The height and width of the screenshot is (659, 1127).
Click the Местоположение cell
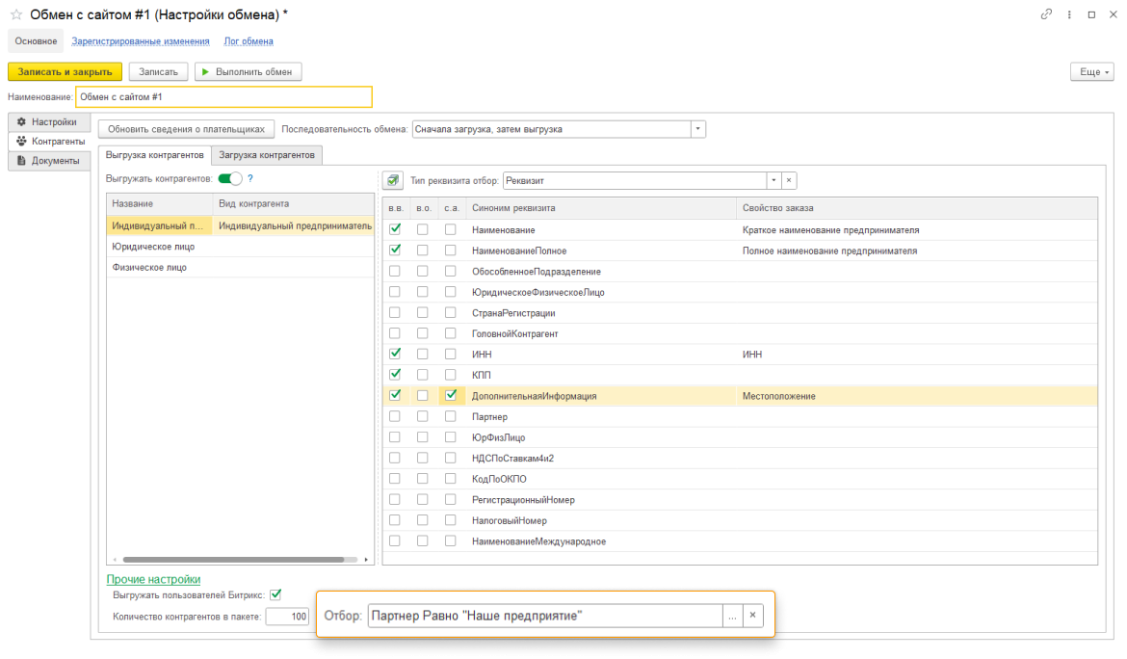click(x=917, y=396)
